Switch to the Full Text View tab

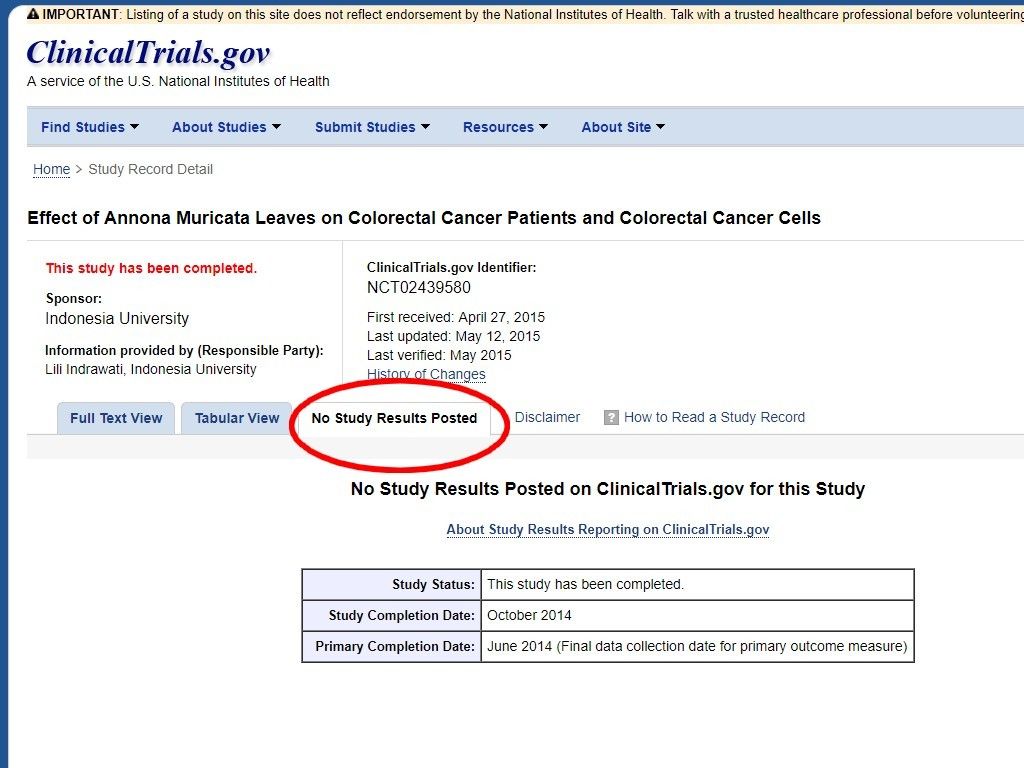(x=116, y=418)
